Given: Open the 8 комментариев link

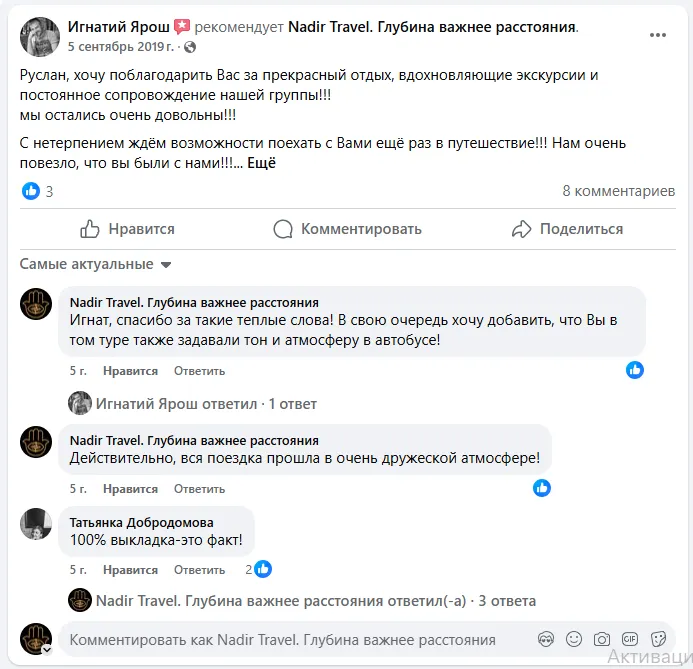Looking at the screenshot, I should pos(618,191).
